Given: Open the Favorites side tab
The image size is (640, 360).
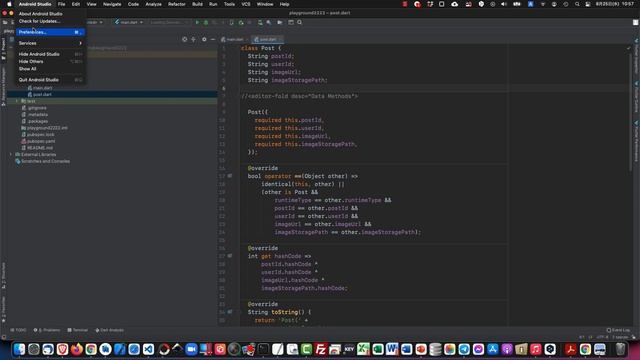Looking at the screenshot, I should (3, 309).
